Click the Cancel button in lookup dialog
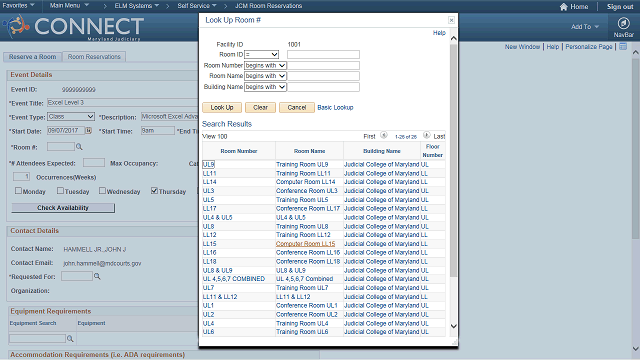Image resolution: width=640 pixels, height=360 pixels. point(297,107)
